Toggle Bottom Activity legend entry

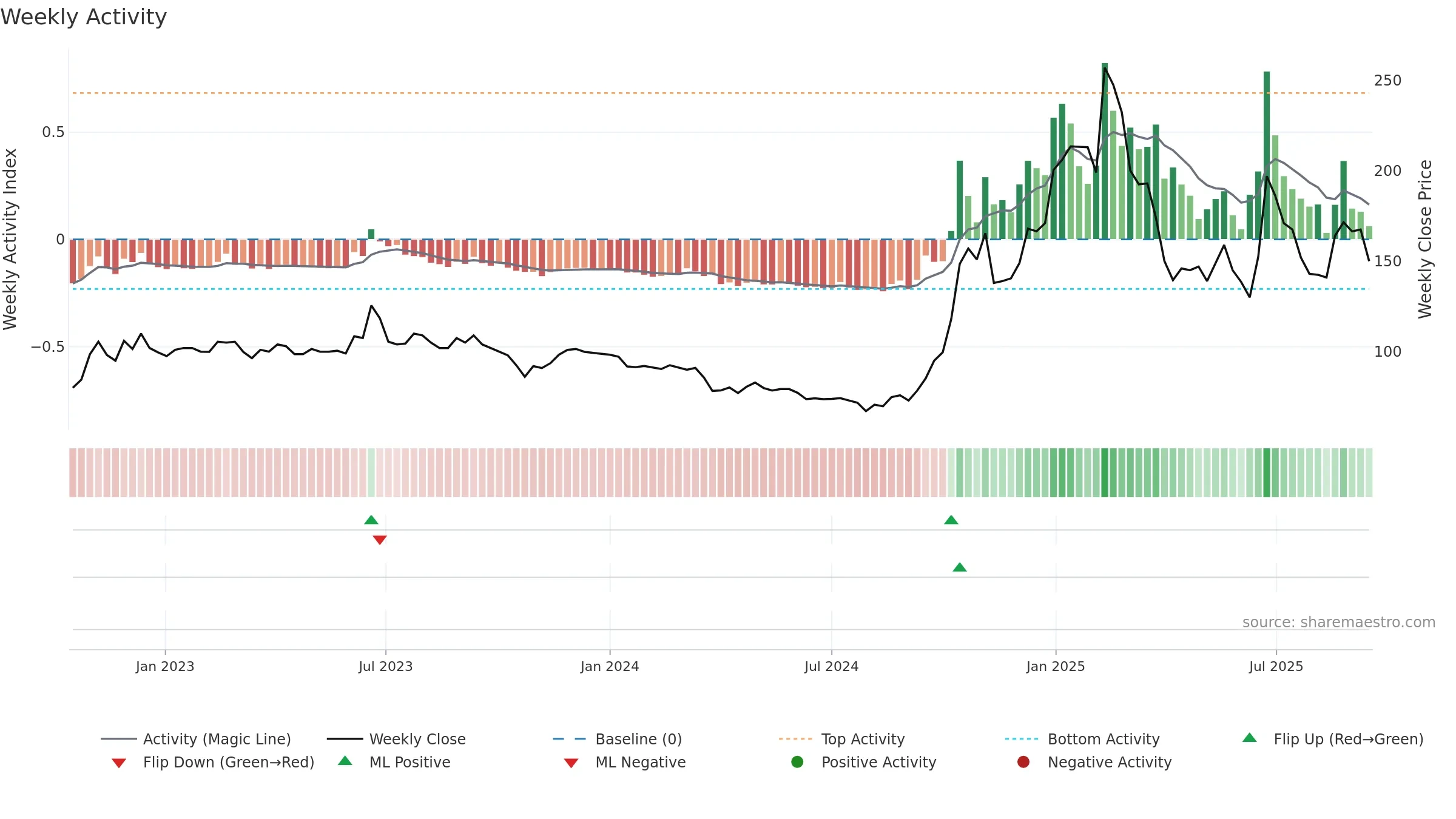[x=1082, y=739]
